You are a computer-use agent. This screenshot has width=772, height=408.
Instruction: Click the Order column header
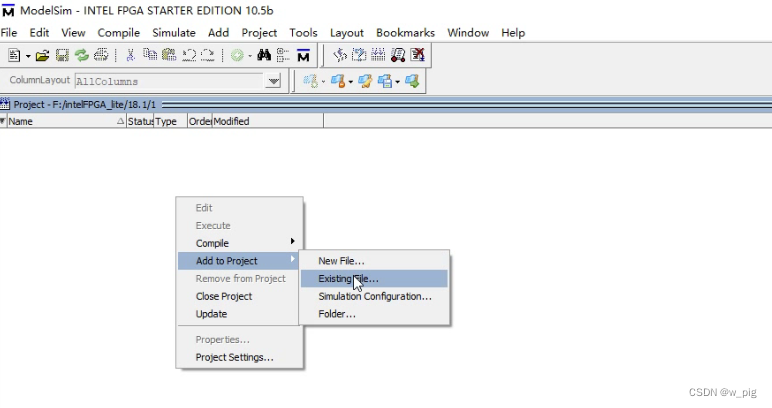tap(200, 121)
